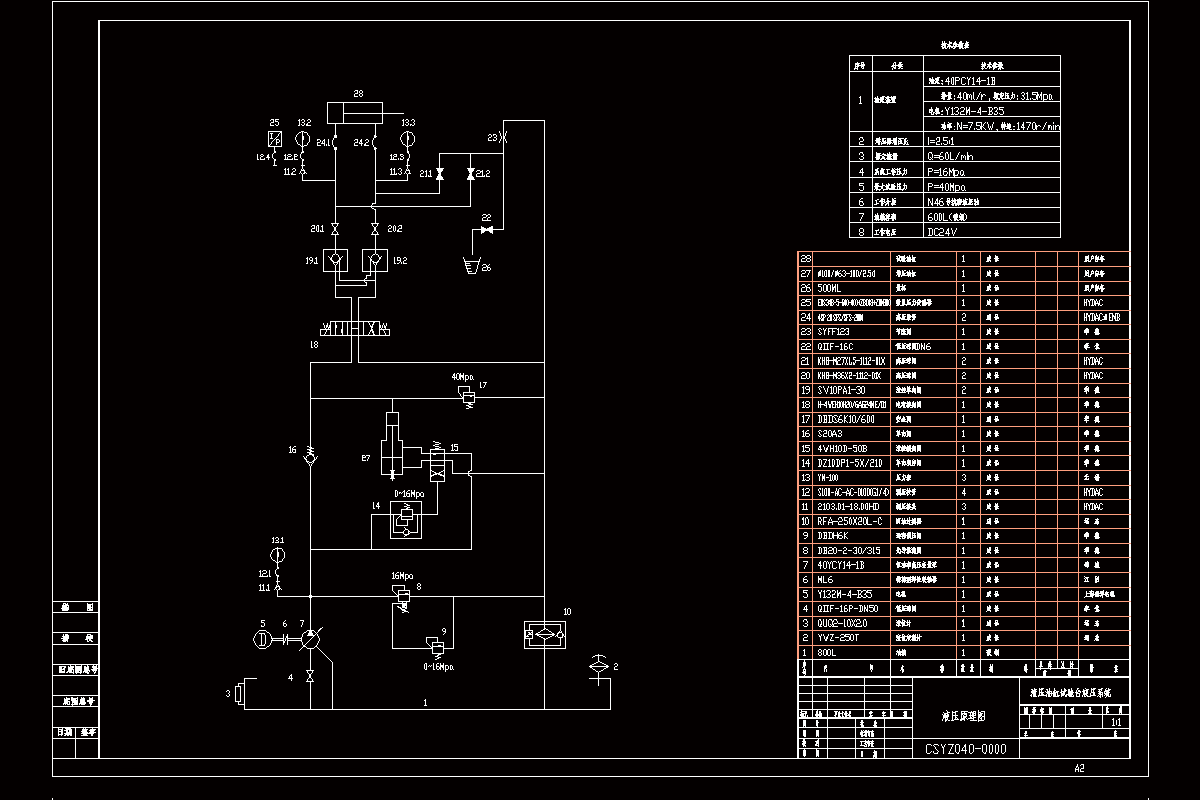Select ball valve symbol 21.2
Image resolution: width=1200 pixels, height=800 pixels.
[470, 174]
